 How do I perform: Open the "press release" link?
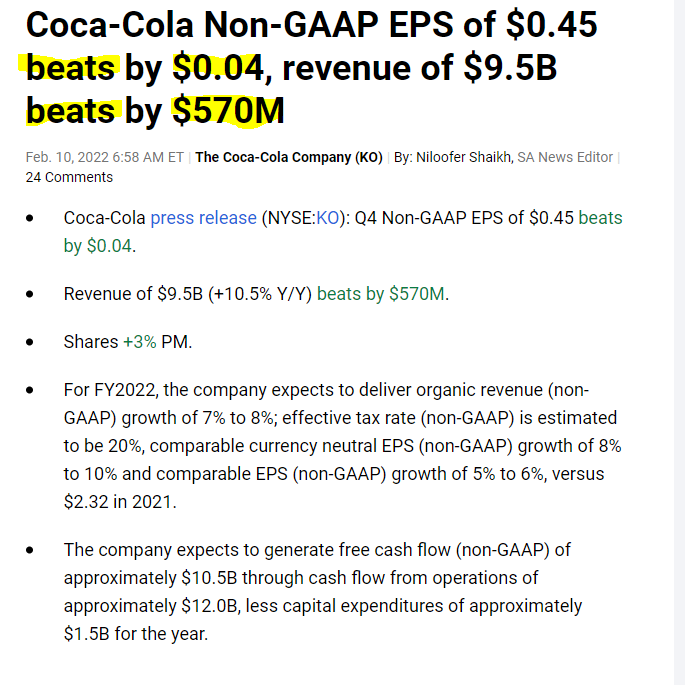click(203, 218)
